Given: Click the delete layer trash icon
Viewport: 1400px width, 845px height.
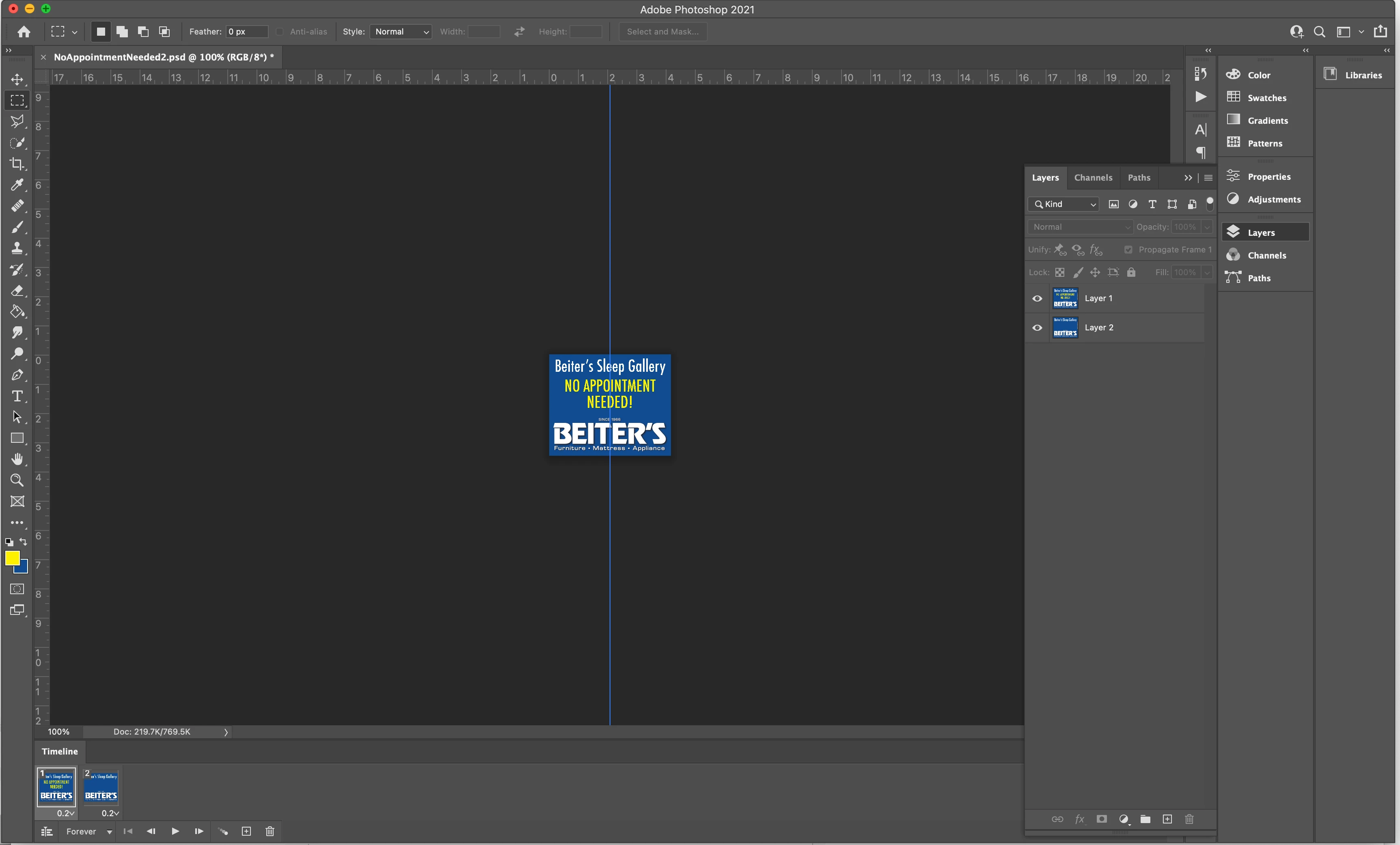Looking at the screenshot, I should tap(1189, 819).
